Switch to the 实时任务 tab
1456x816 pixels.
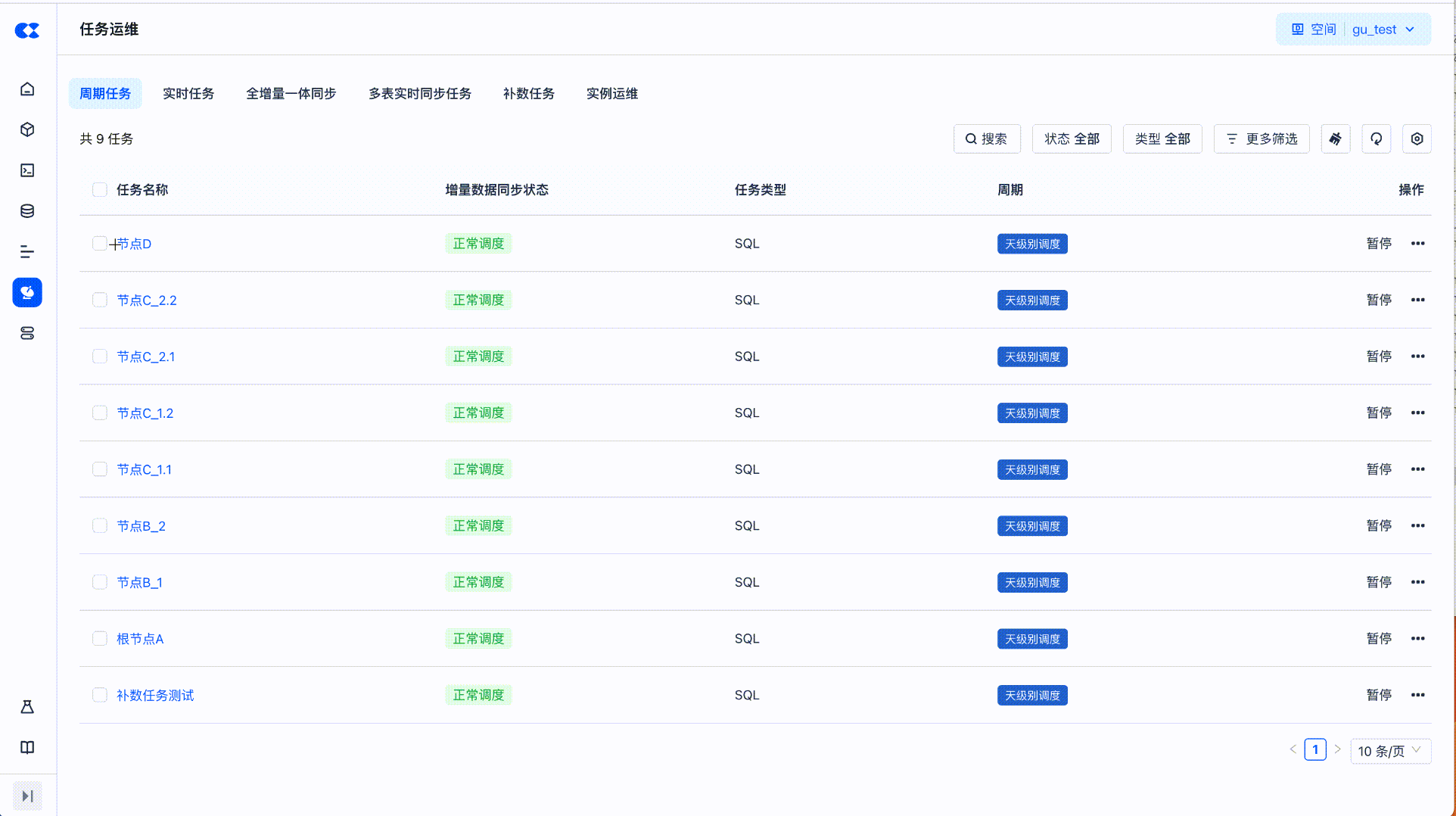188,94
